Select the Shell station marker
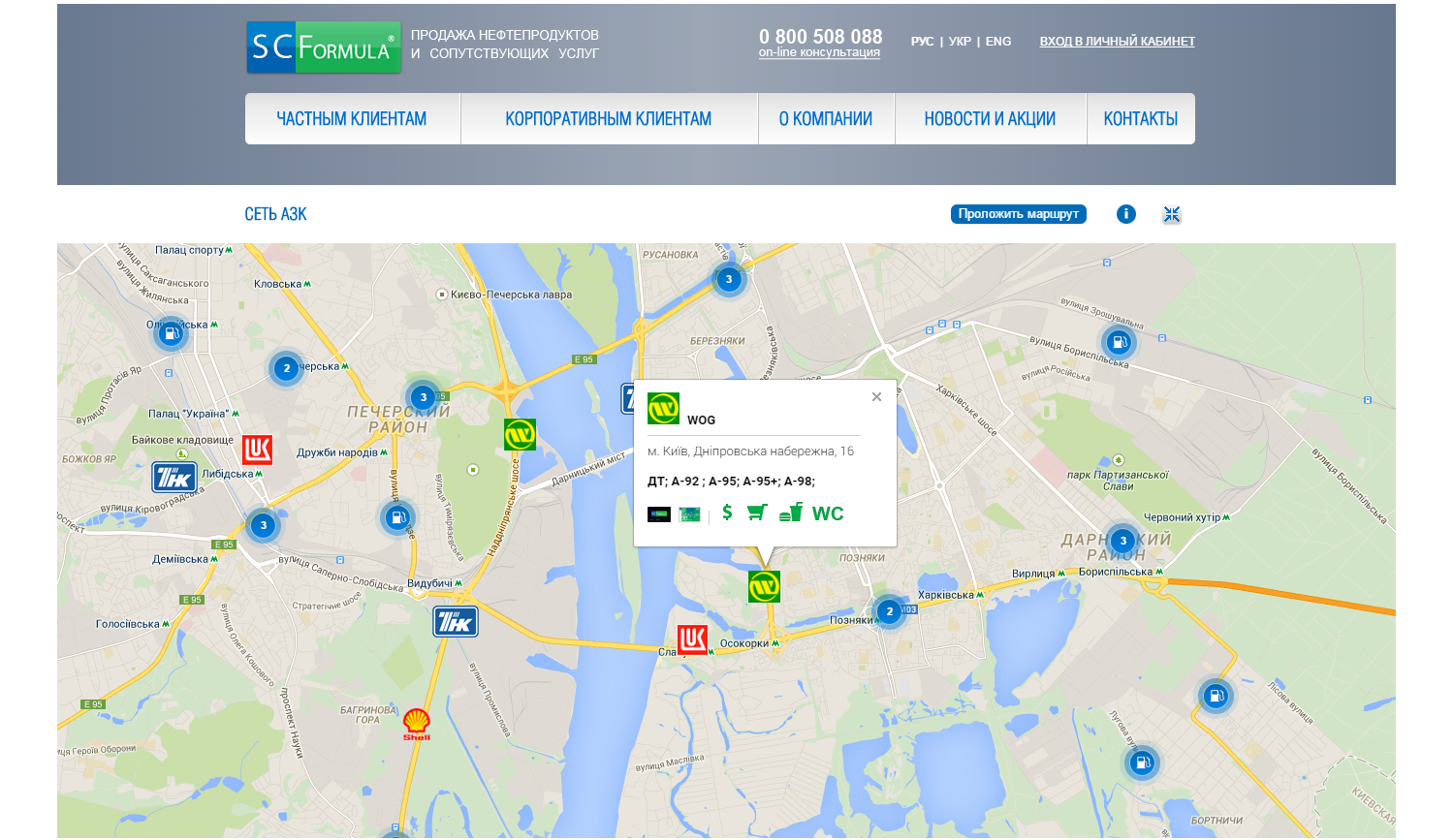 417,724
